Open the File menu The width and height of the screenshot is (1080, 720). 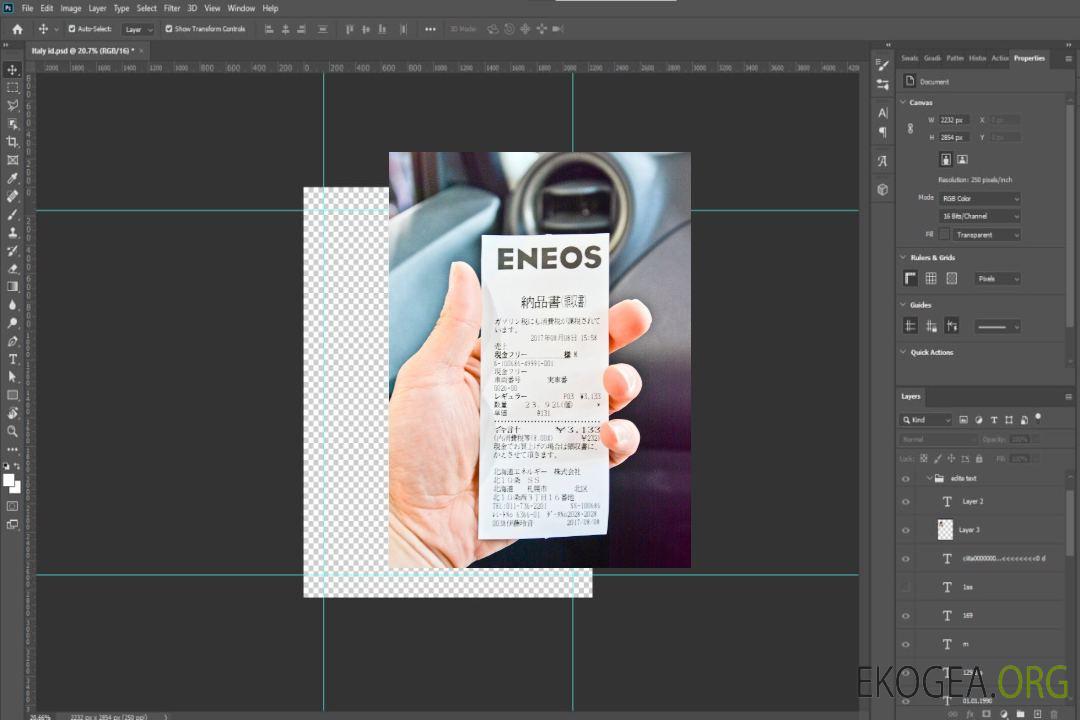(x=28, y=8)
